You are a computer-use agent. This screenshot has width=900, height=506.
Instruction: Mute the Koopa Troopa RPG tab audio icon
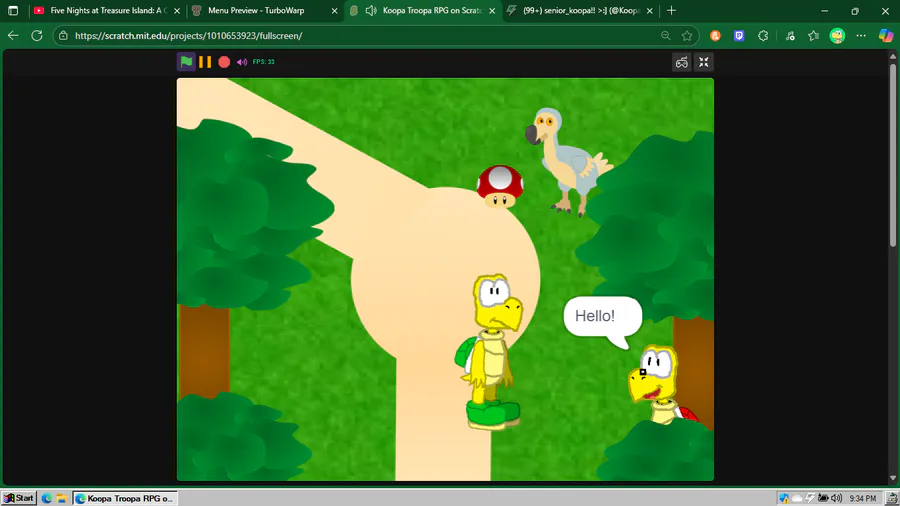(x=371, y=10)
